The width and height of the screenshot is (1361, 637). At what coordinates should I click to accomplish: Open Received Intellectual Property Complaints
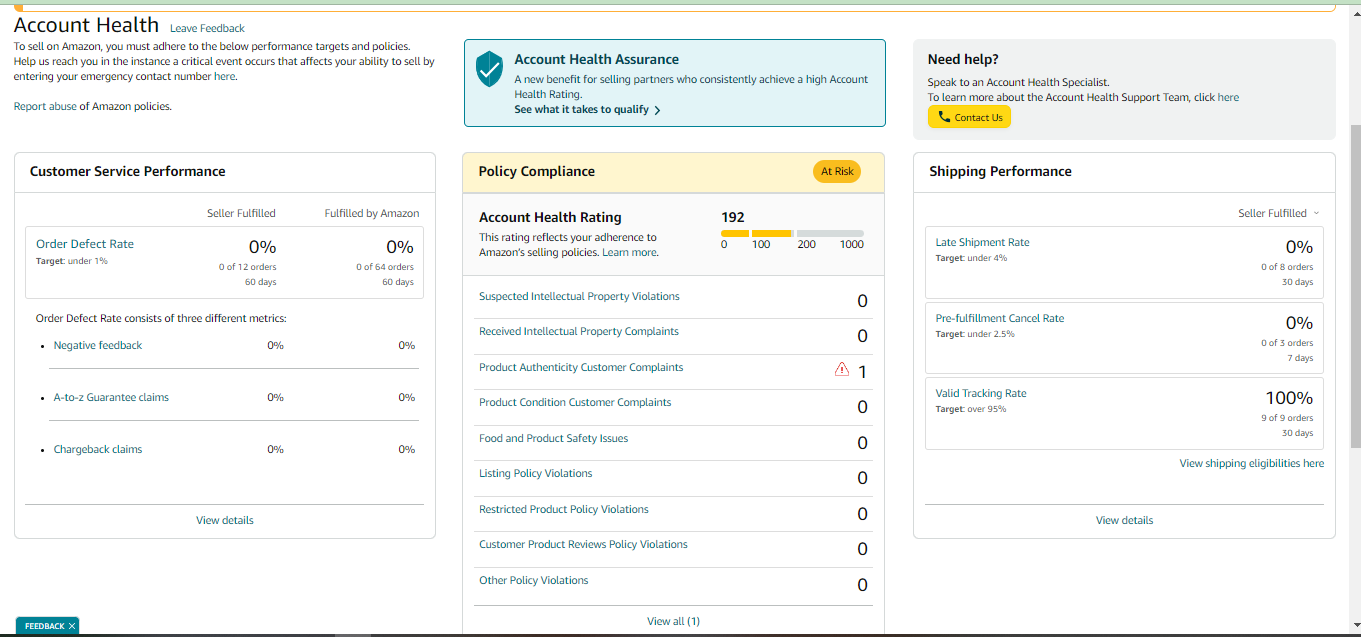pos(579,331)
